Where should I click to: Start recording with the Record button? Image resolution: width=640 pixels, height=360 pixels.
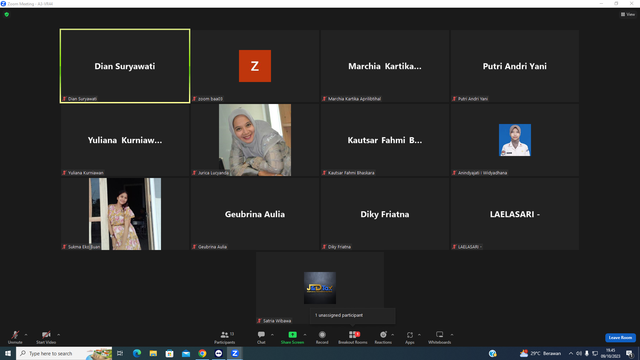322,337
